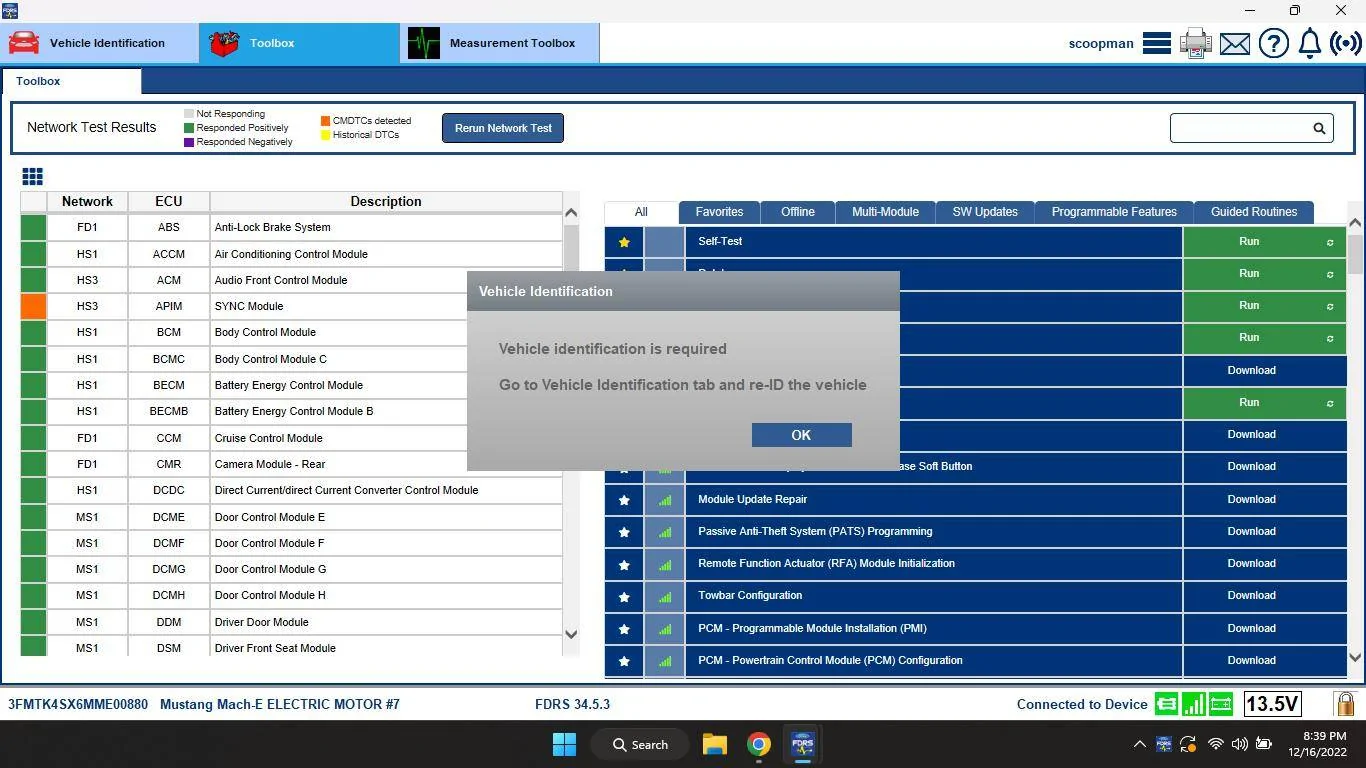Image resolution: width=1366 pixels, height=768 pixels.
Task: Open the hamburger menu beside scoopman
Action: pyautogui.click(x=1157, y=43)
